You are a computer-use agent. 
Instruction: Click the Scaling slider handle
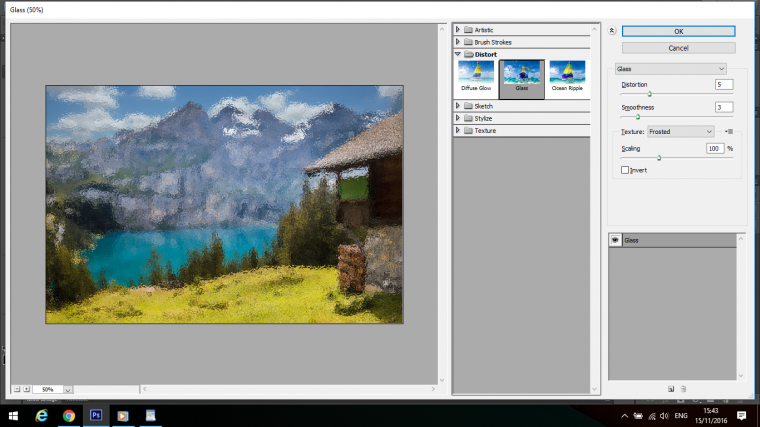pos(659,158)
